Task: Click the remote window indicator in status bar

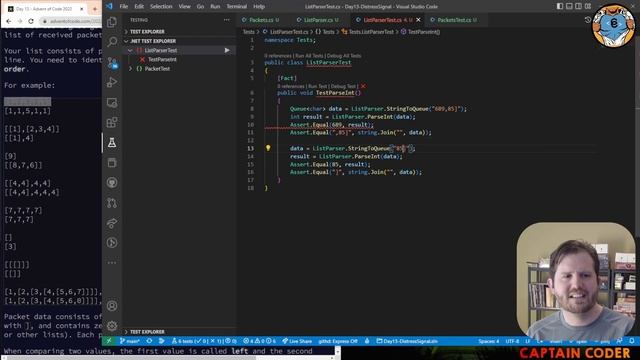Action: click(x=109, y=341)
